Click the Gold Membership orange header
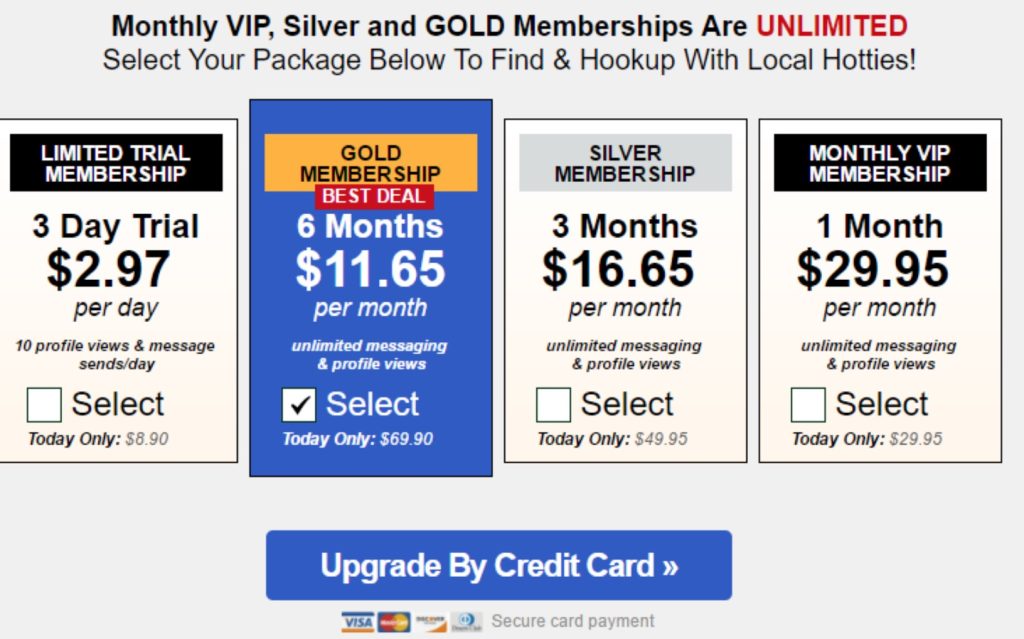 pos(371,161)
